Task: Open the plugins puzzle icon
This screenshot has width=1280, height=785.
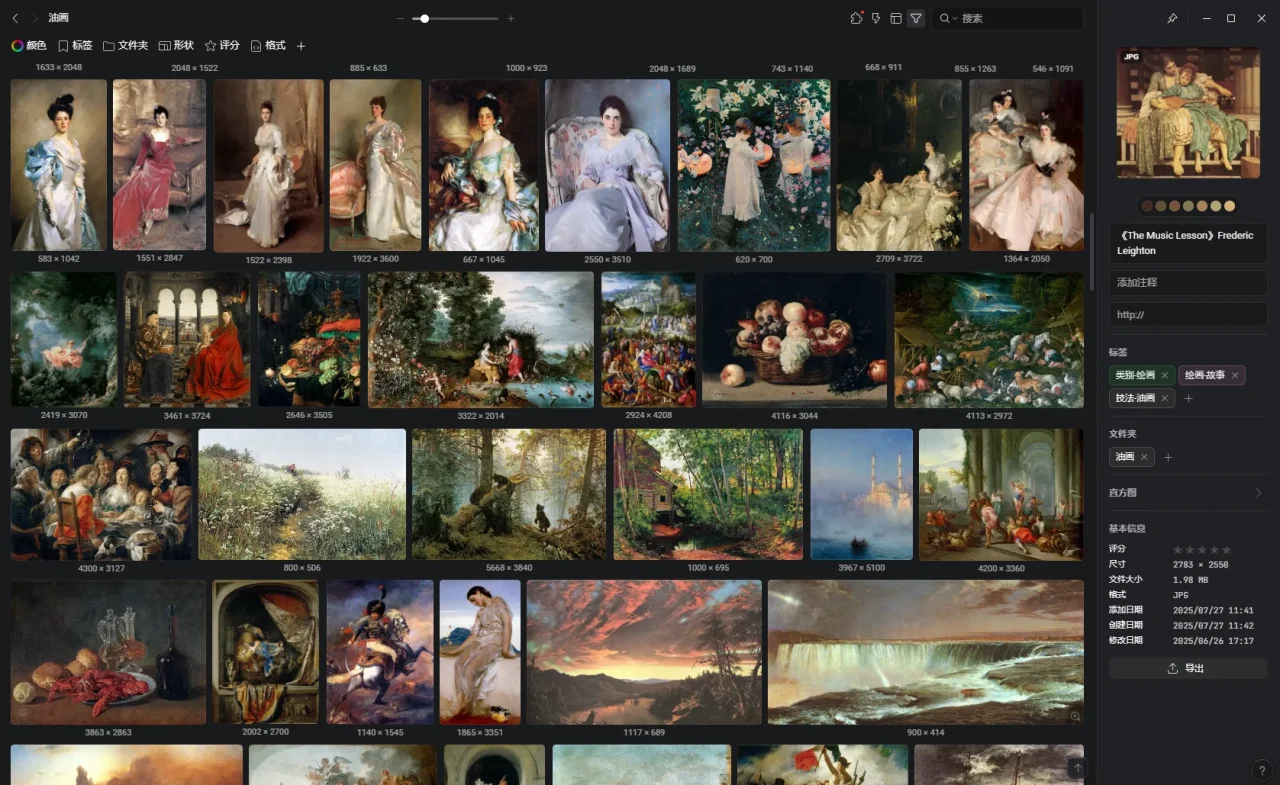Action: click(856, 18)
